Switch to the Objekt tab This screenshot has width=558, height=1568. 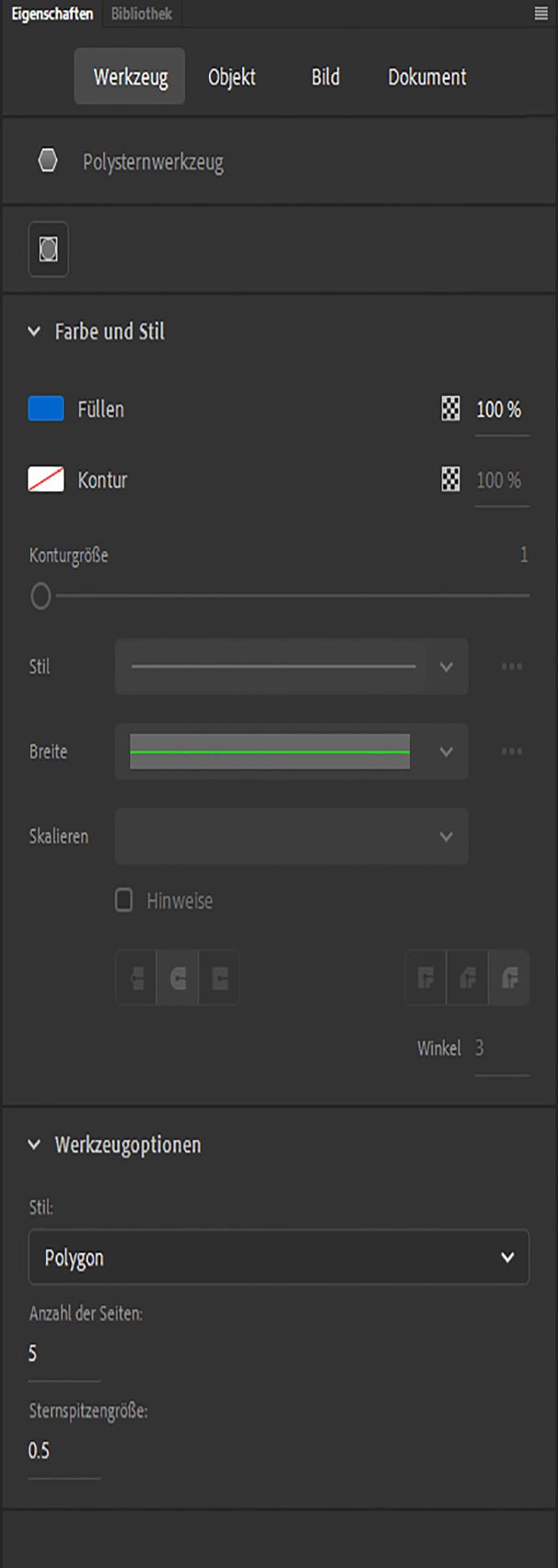coord(232,77)
